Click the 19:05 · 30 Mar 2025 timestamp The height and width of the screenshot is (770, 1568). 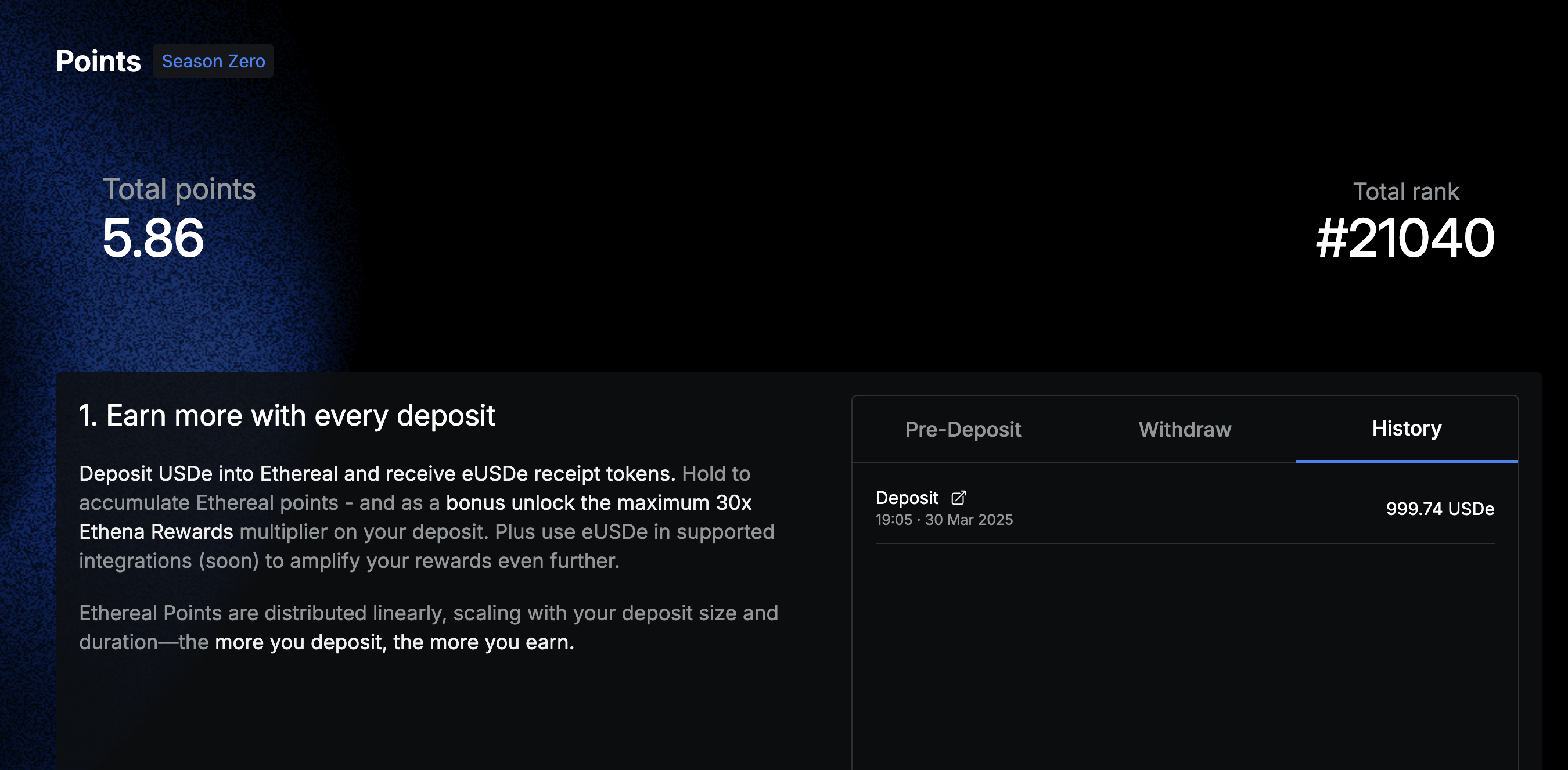click(944, 520)
